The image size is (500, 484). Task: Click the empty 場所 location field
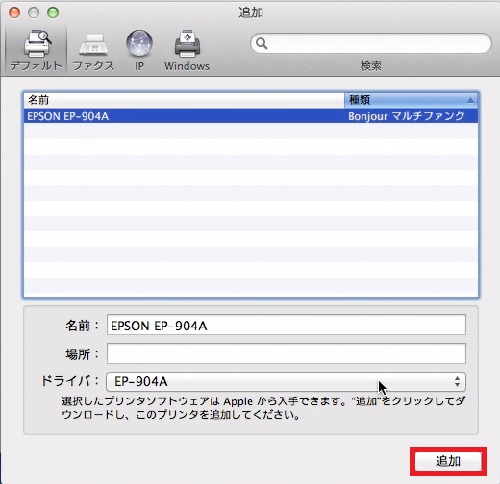[x=286, y=353]
